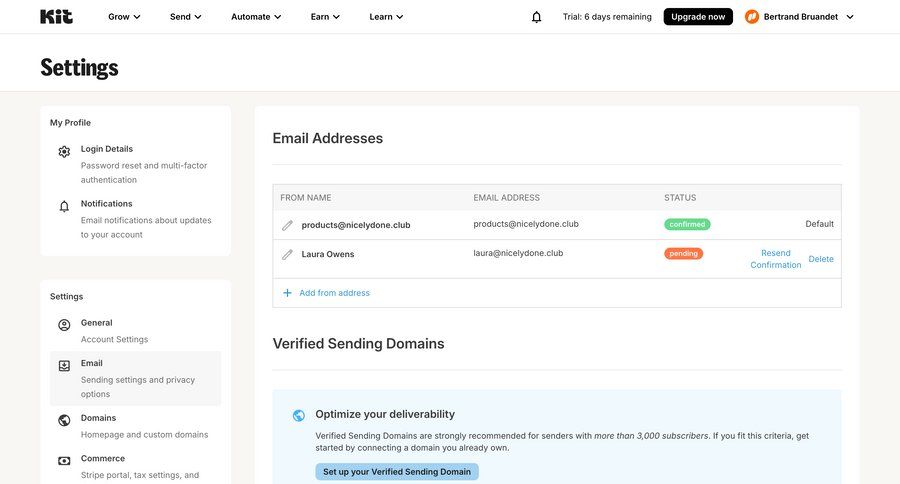
Task: Click the Laura Owens from name
Action: (x=328, y=254)
